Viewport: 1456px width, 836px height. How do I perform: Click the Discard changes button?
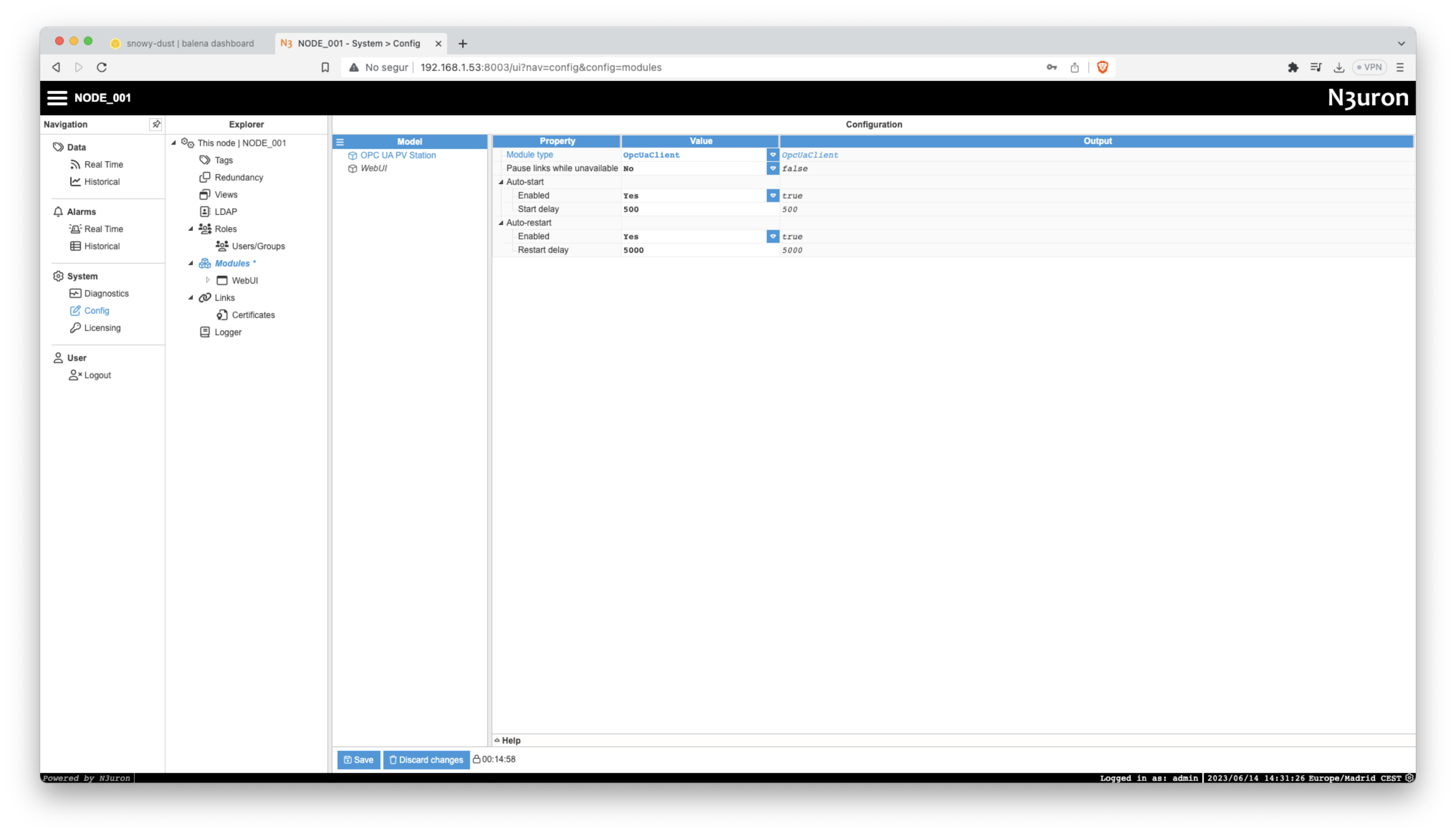point(426,760)
